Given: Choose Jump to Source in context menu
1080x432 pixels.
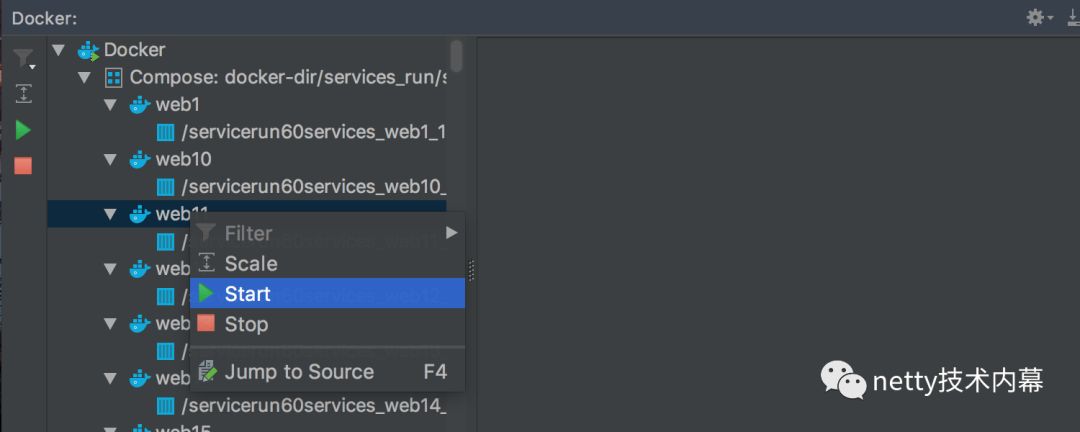Looking at the screenshot, I should click(327, 372).
